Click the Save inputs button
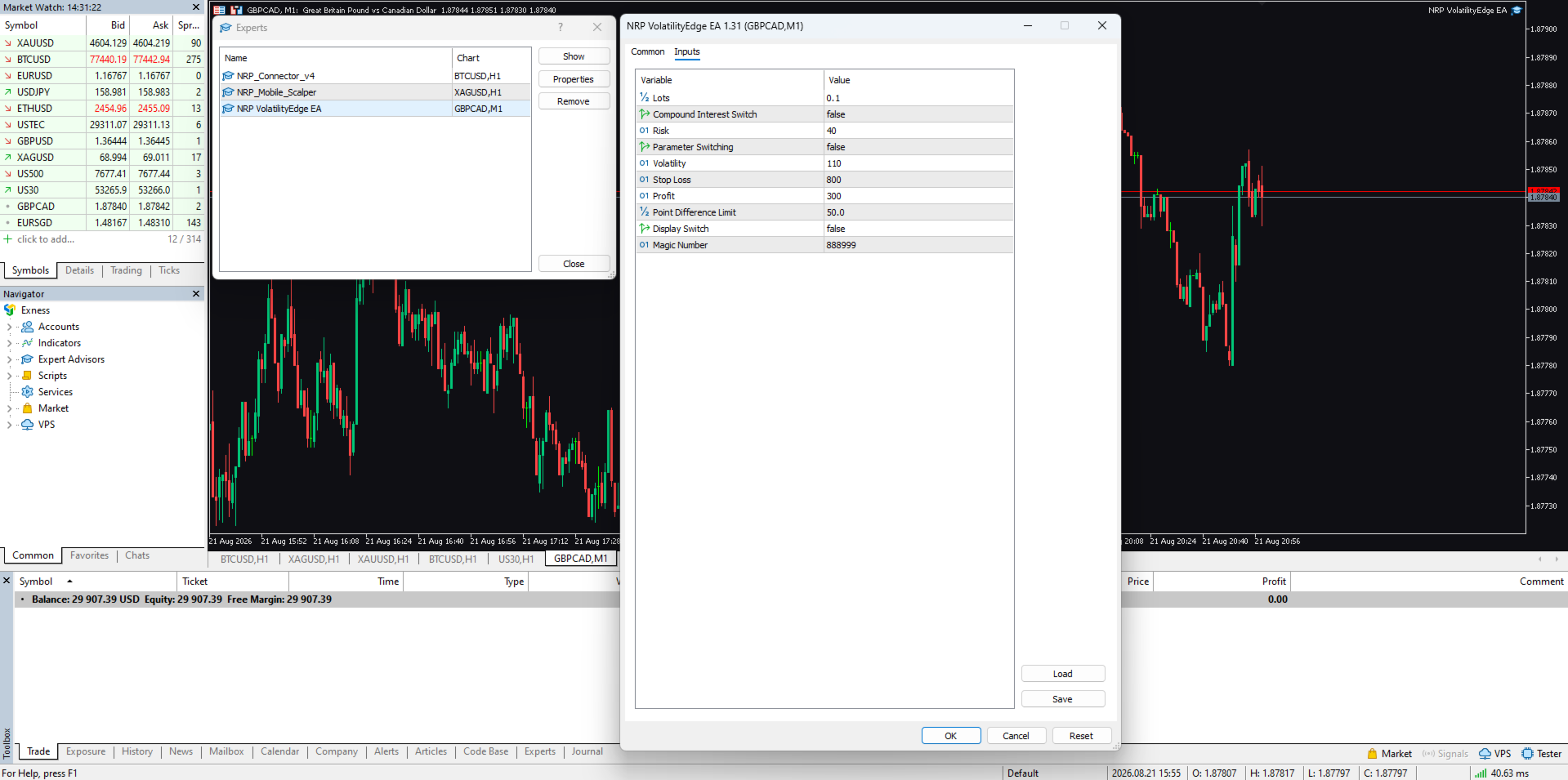 coord(1063,699)
